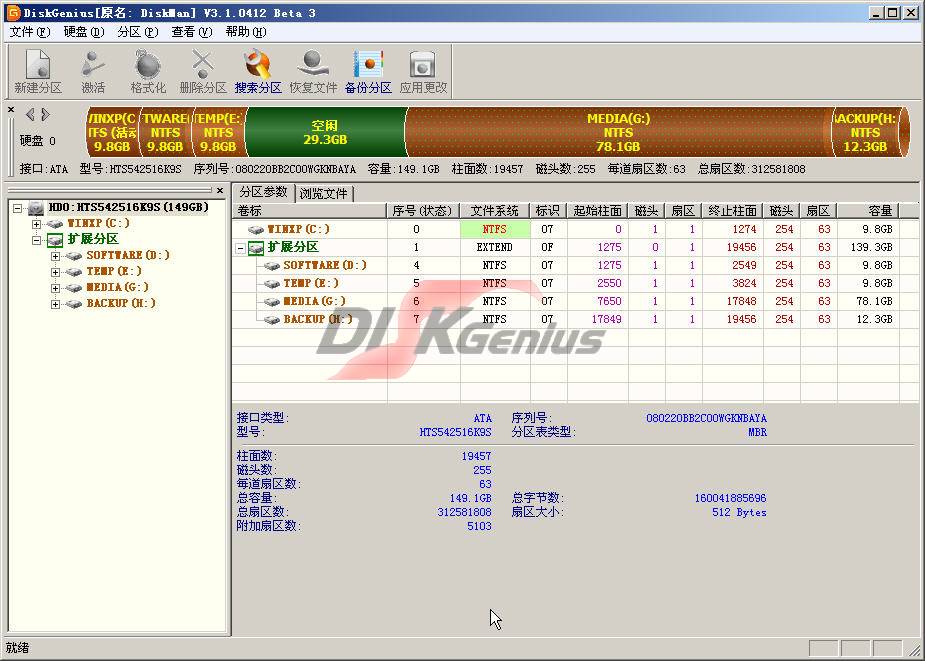Click the MEDIA (G:) drive icon in tree
925x661 pixels.
[74, 287]
